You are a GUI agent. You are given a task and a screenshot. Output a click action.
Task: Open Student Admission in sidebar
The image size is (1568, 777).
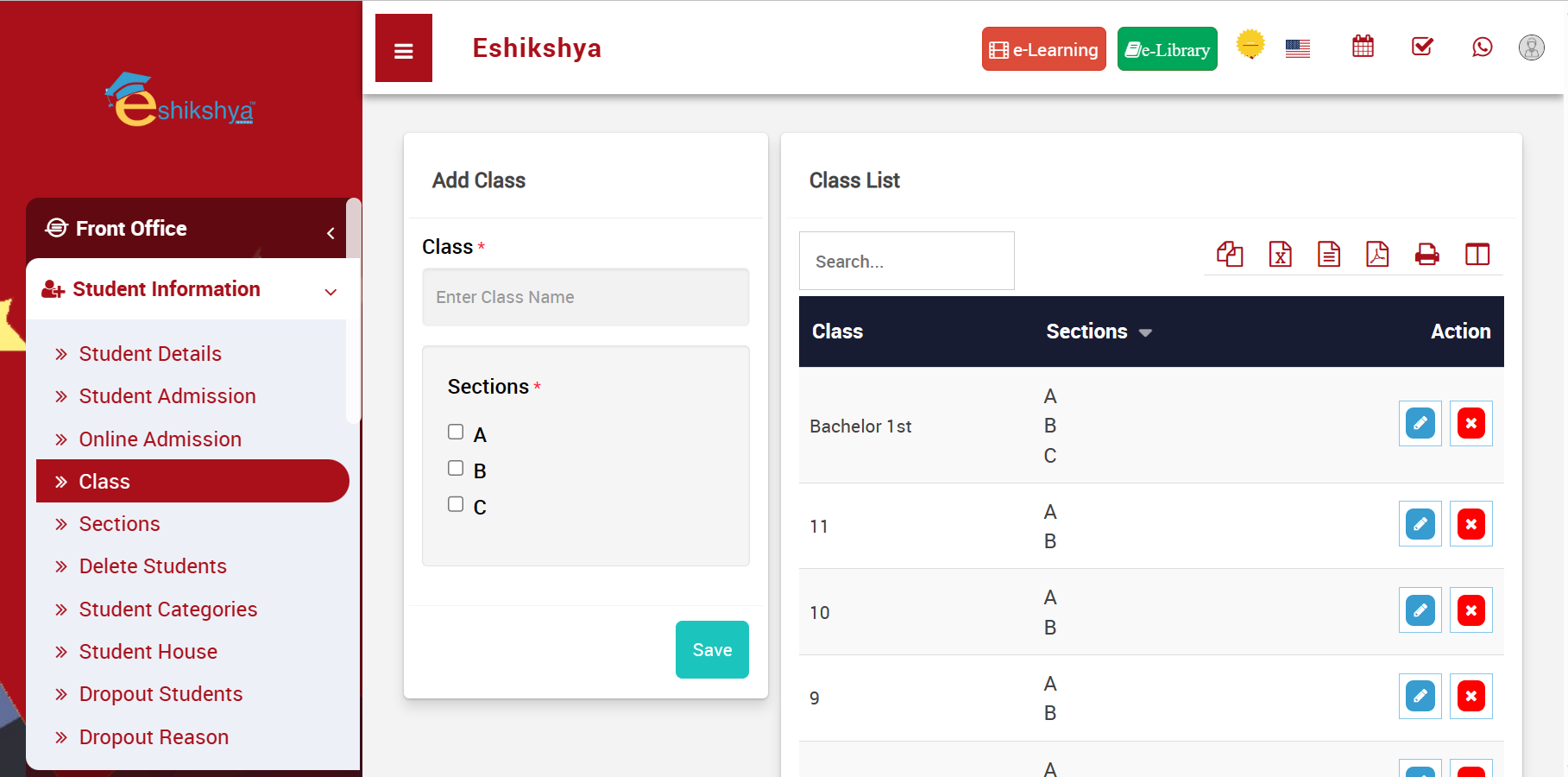167,396
